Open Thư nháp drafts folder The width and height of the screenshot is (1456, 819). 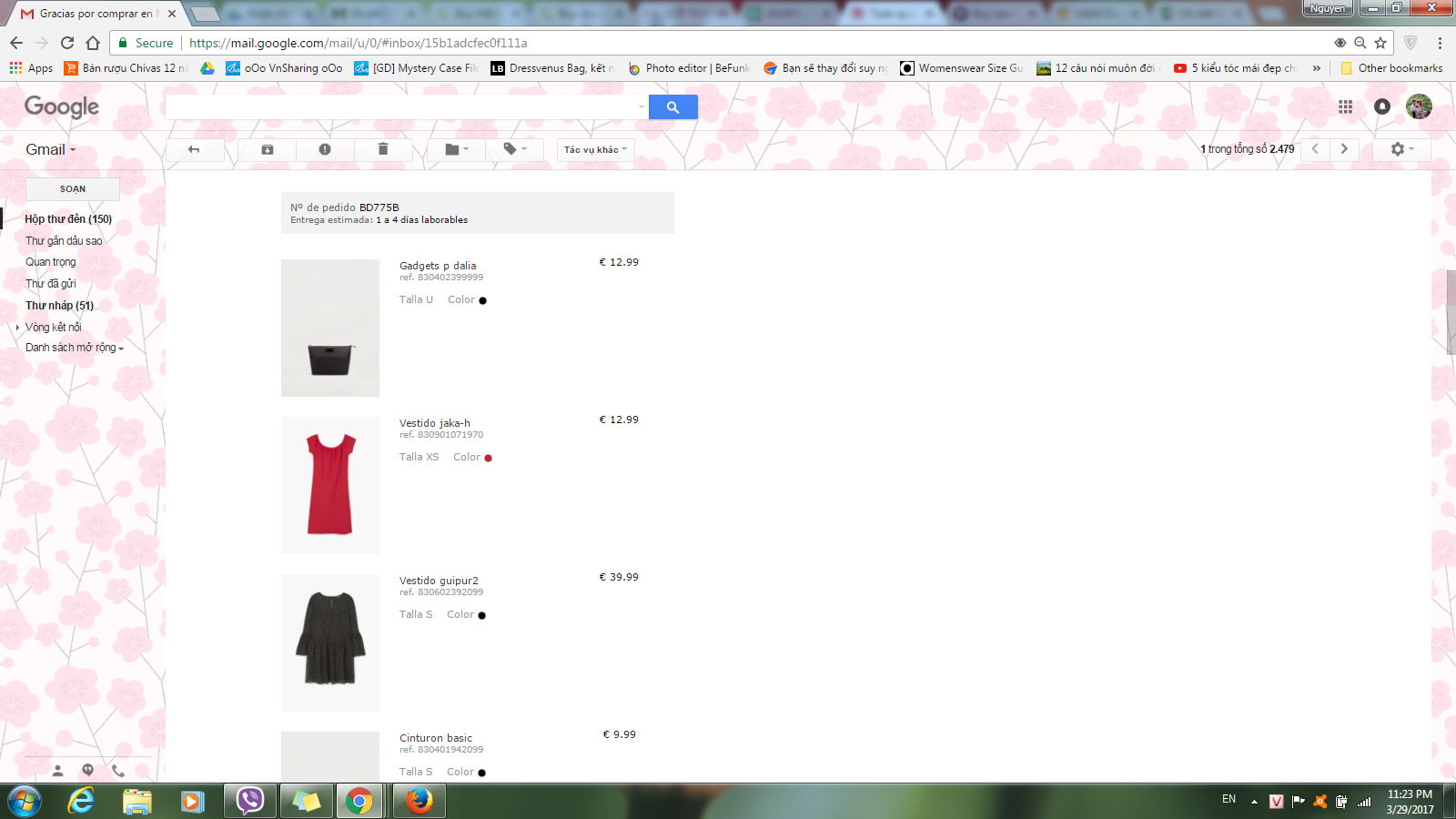59,306
